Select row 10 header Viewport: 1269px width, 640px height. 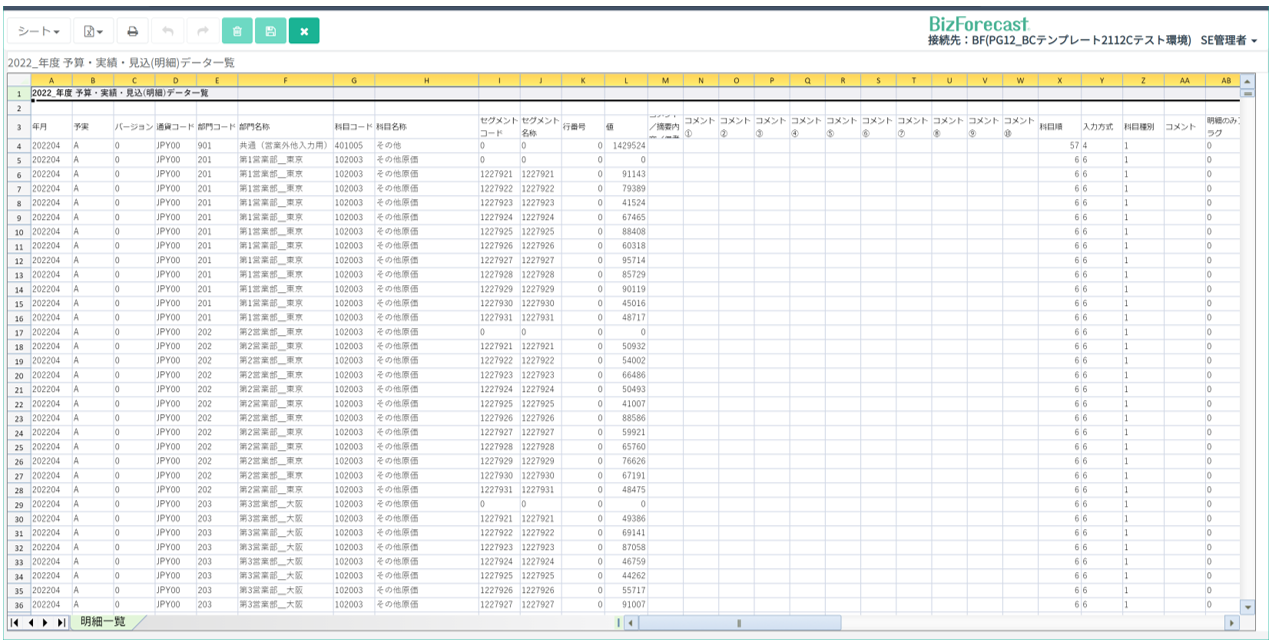pos(18,232)
